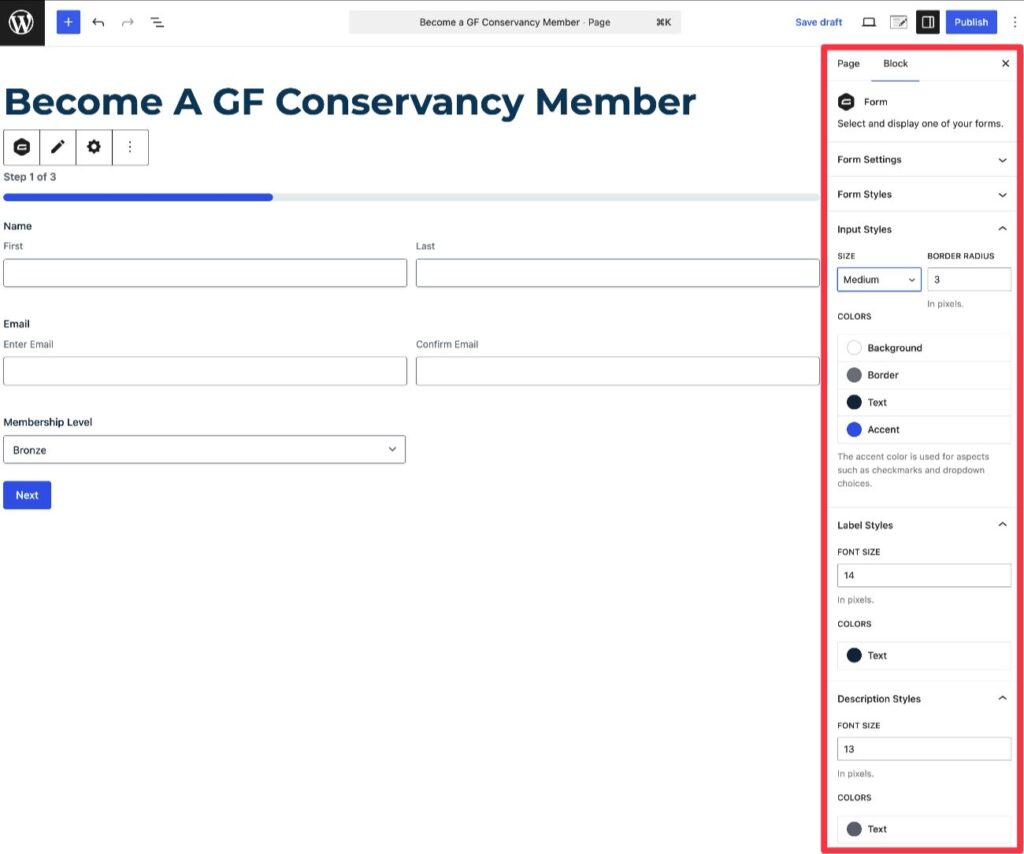Click the First name input field
1024x854 pixels.
click(x=205, y=273)
